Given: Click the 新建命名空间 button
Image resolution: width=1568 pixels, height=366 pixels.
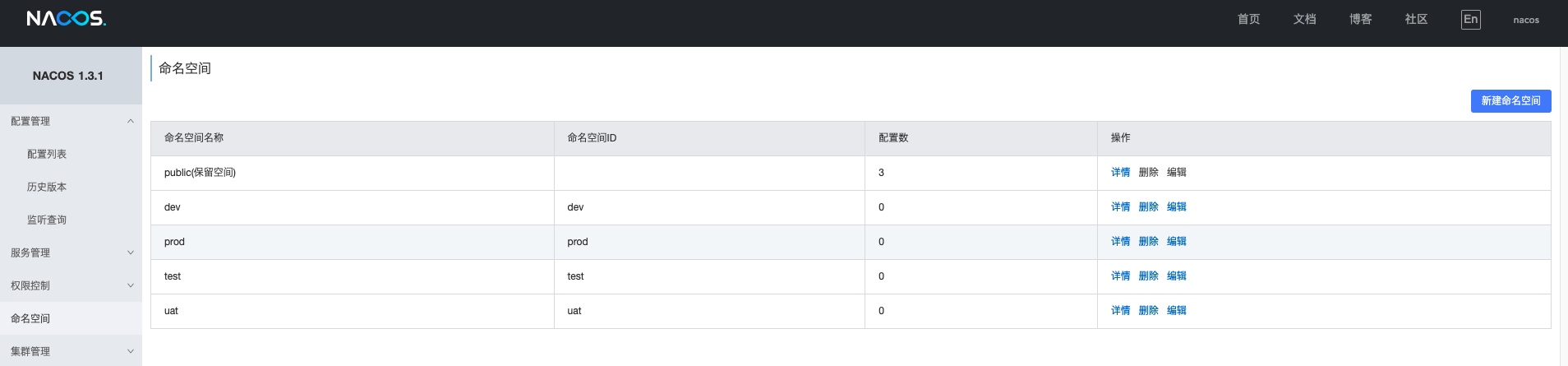Looking at the screenshot, I should (1510, 101).
